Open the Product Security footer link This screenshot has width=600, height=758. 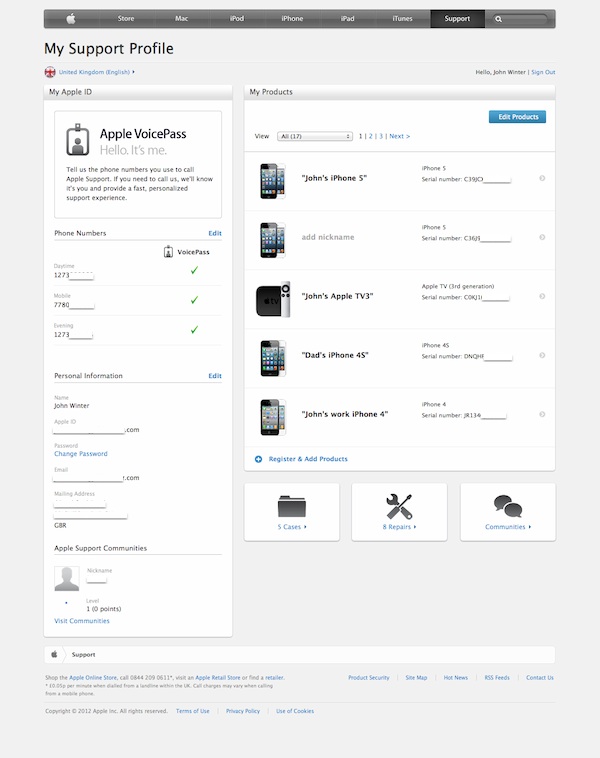(x=368, y=678)
